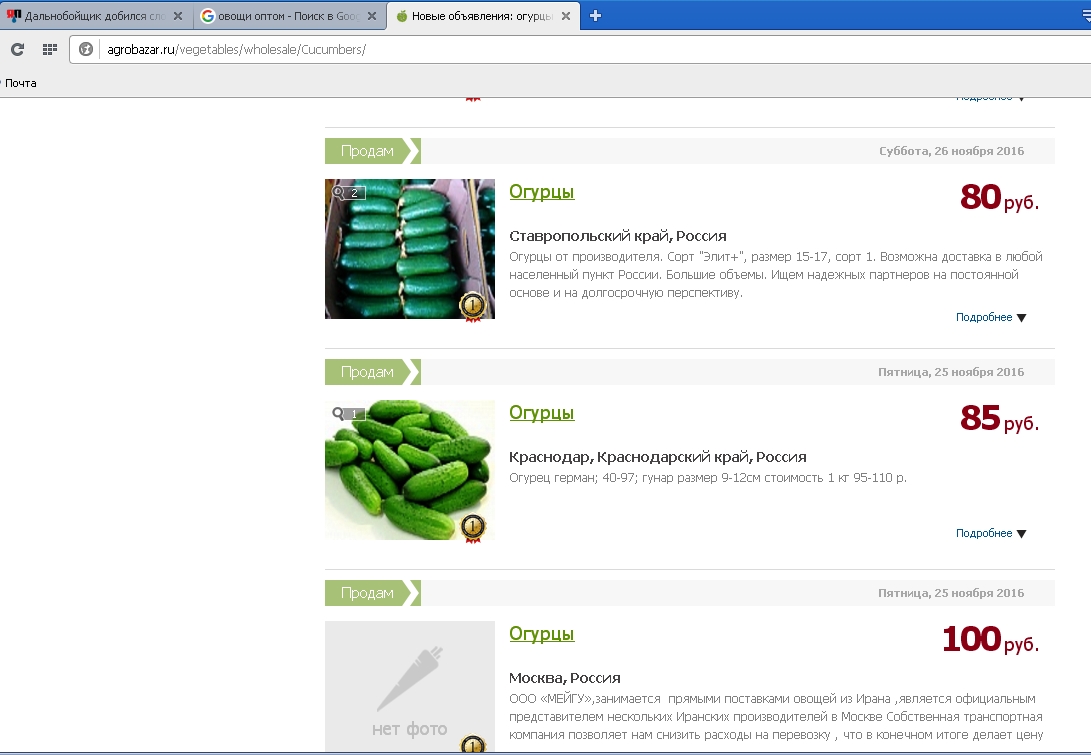Viewport: 1091px width, 755px height.
Task: Click 'Ставропольский край, Россия' location text
Action: [618, 236]
